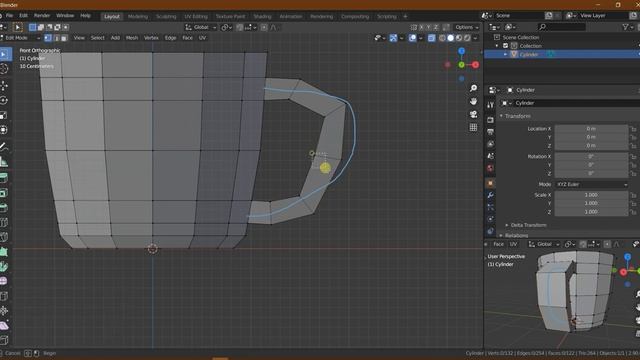Open the Options dropdown
Screen dimensions: 640x360
pyautogui.click(x=467, y=27)
